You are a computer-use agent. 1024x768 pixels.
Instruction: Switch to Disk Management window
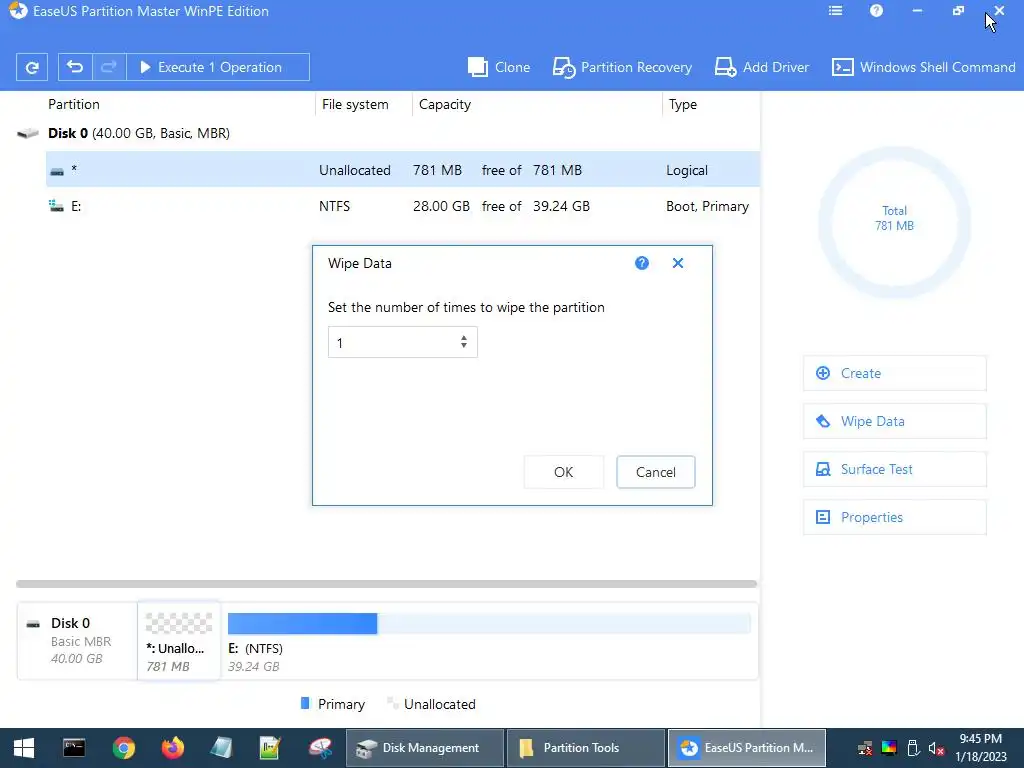[425, 748]
